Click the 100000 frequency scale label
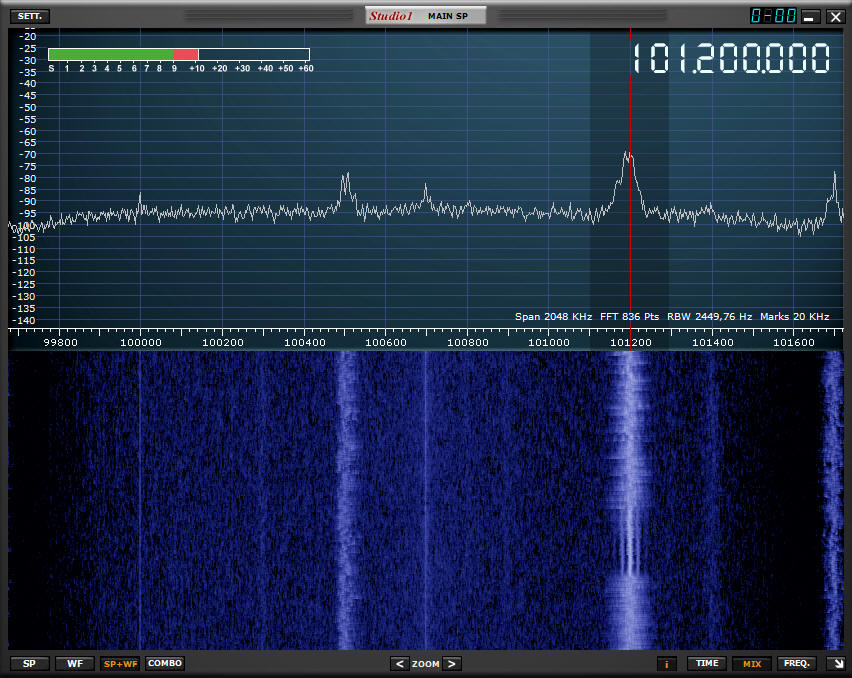Viewport: 852px width, 678px height. coord(141,343)
